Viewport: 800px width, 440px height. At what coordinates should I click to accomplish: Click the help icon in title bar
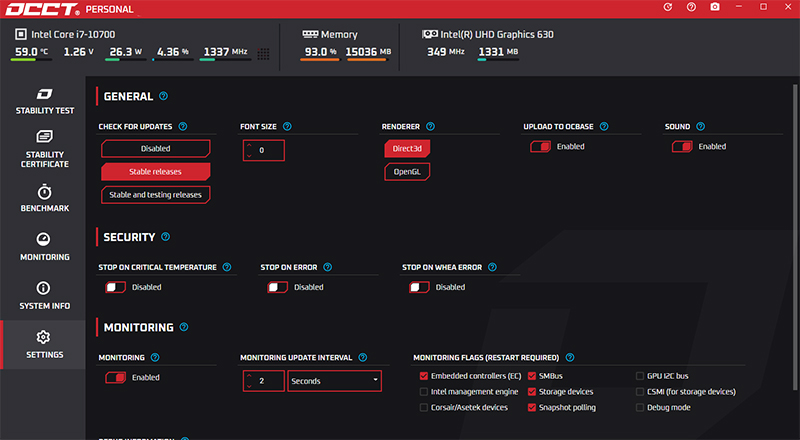click(x=691, y=7)
